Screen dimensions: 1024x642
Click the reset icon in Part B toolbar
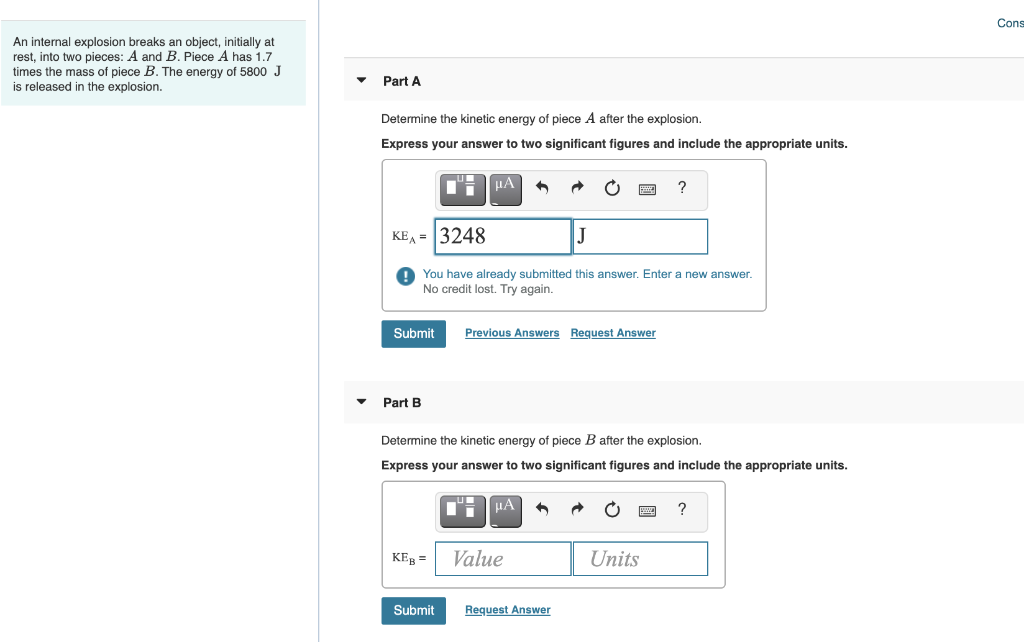pyautogui.click(x=612, y=511)
